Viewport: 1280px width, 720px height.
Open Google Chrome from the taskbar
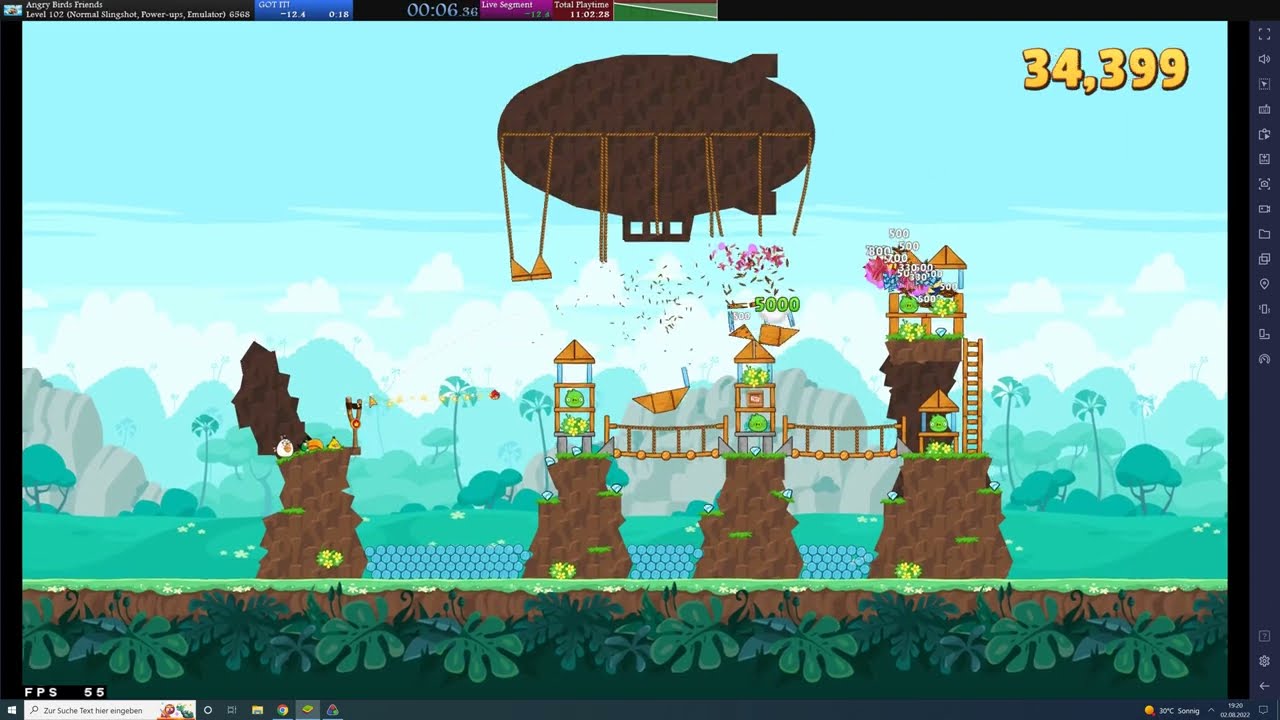point(283,710)
